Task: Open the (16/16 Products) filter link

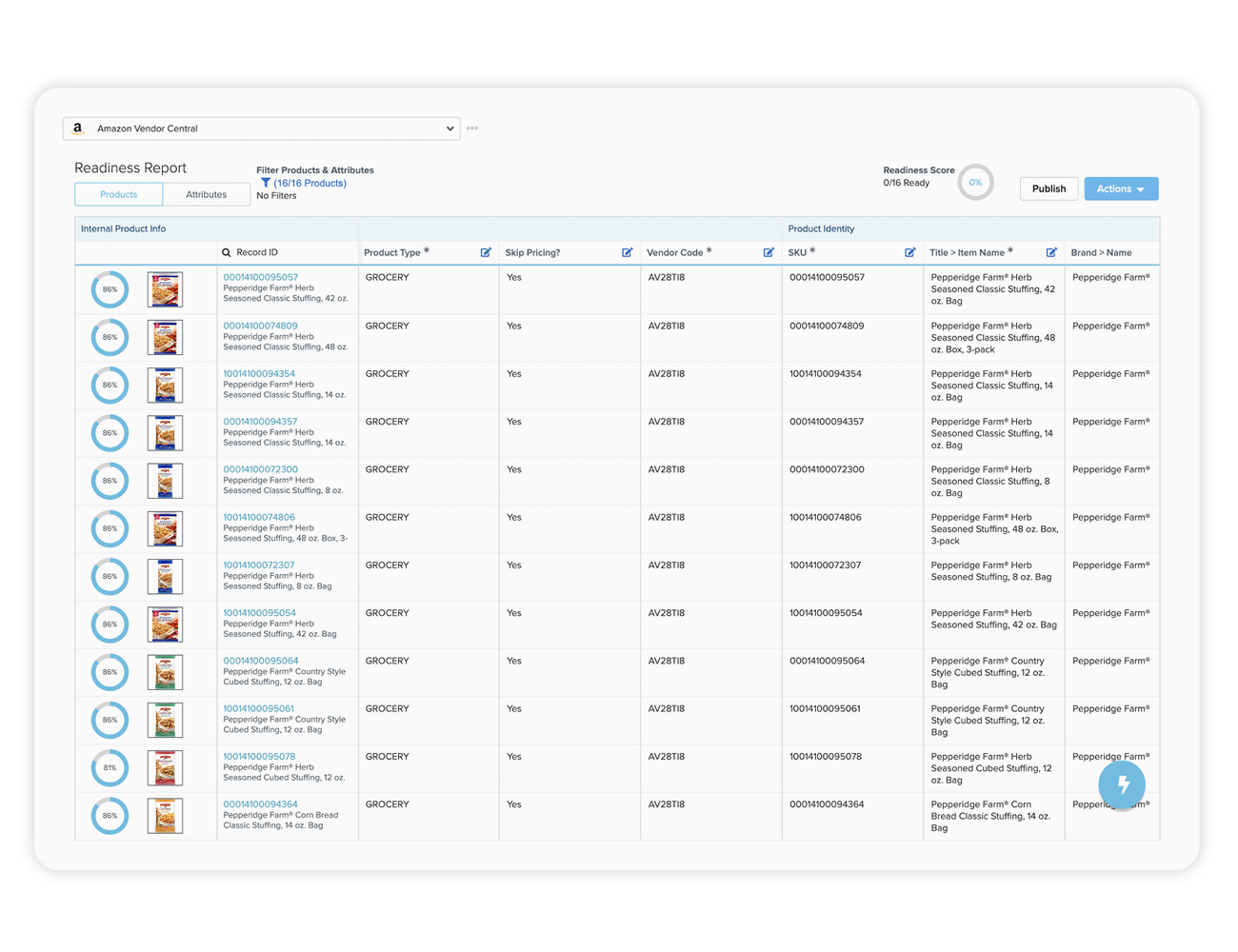Action: click(309, 183)
